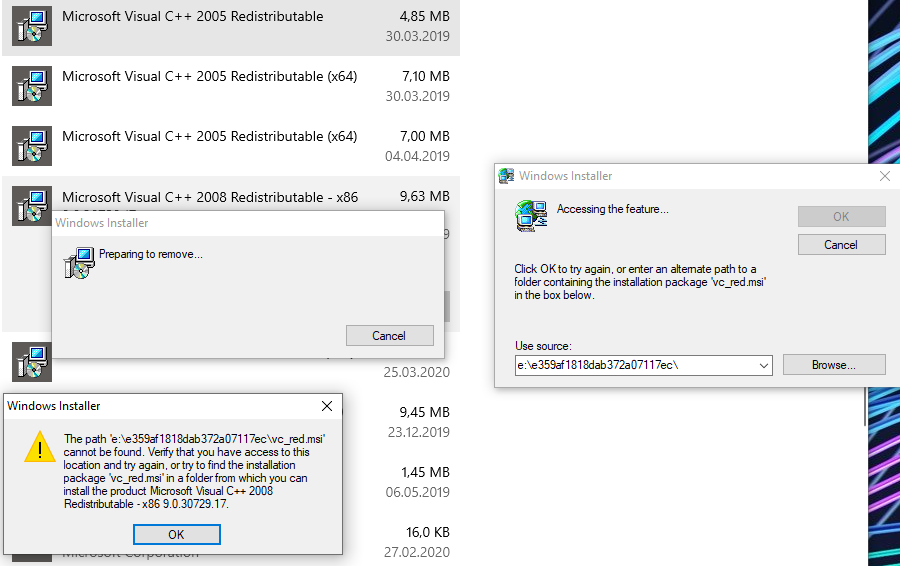Click installer icon of 7,10 MB Visual C++ 2005 (x64)
900x566 pixels.
coord(32,86)
